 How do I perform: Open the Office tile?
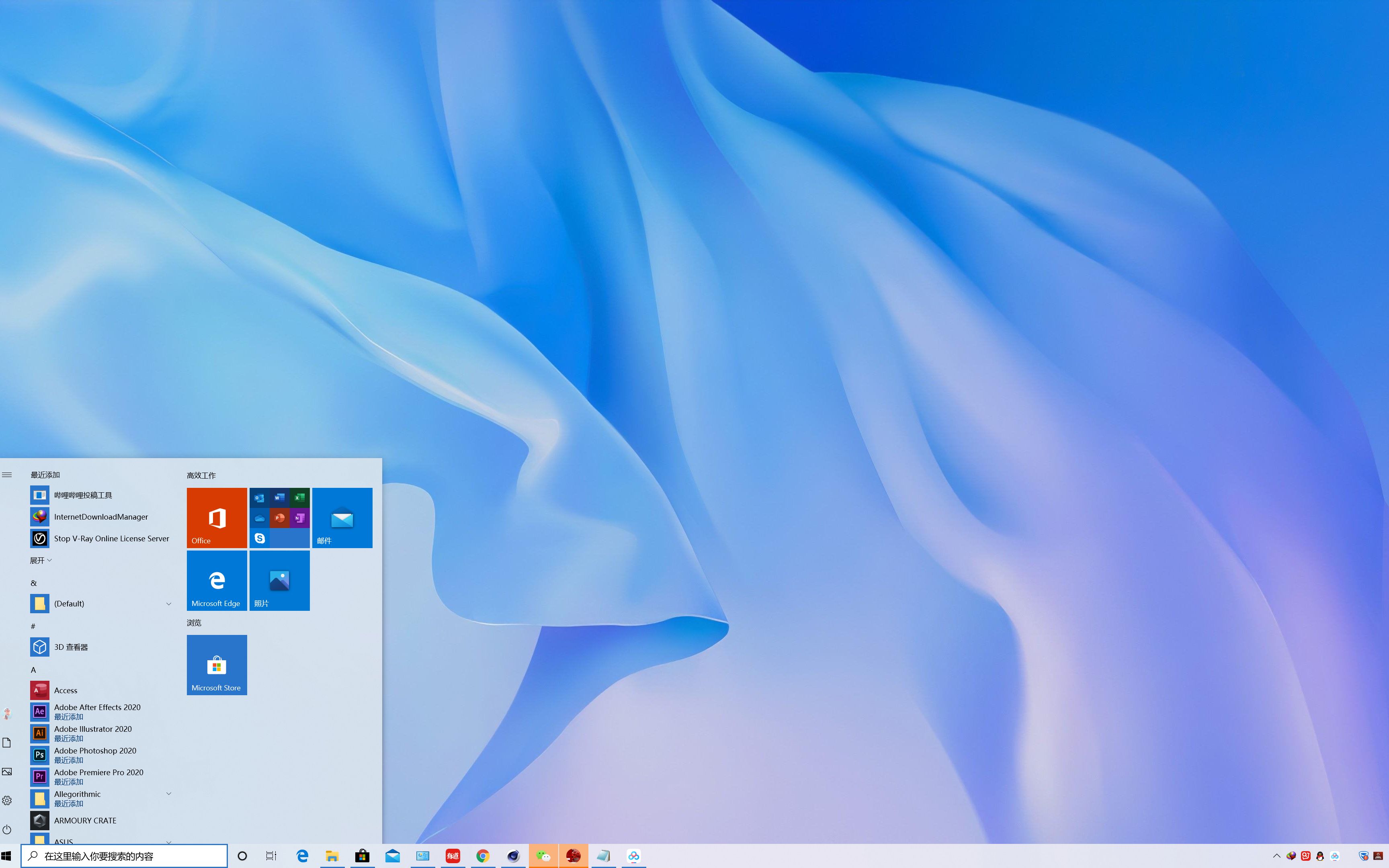[x=216, y=517]
